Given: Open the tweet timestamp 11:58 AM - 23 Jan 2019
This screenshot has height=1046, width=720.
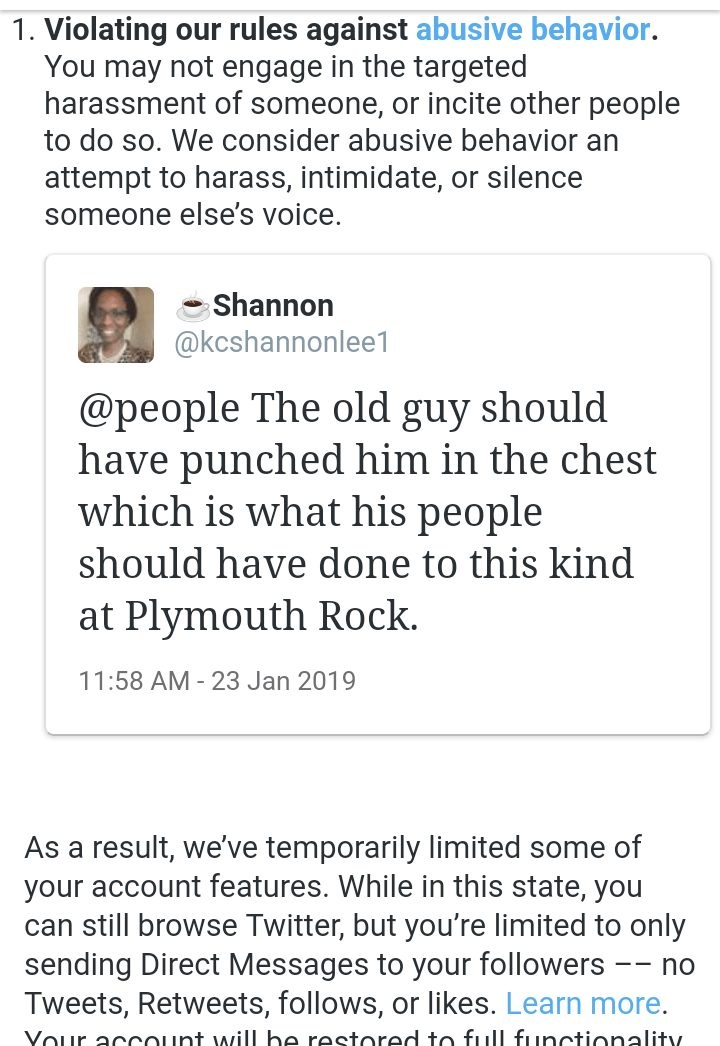Looking at the screenshot, I should click(217, 681).
